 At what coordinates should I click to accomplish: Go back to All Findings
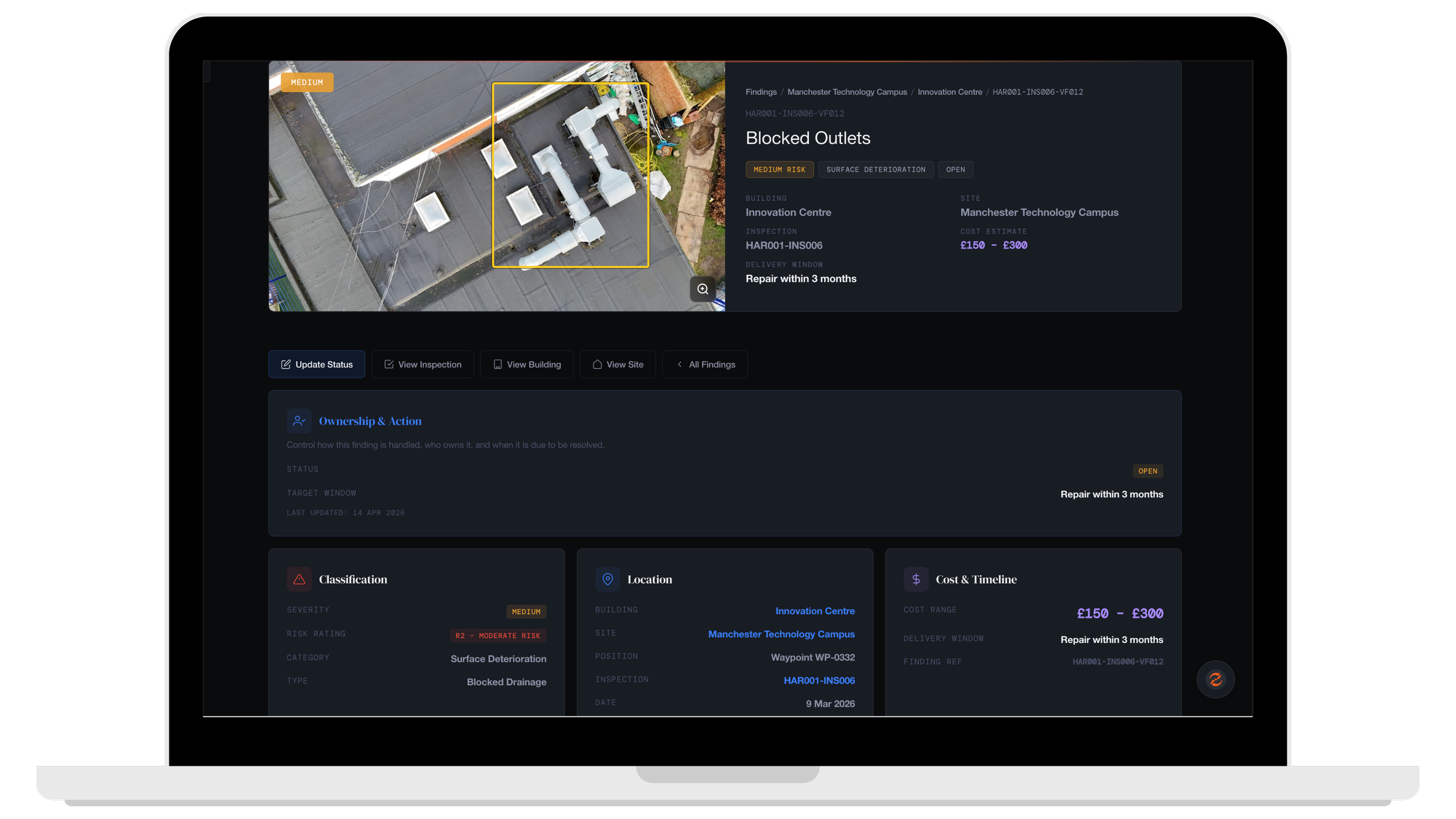coord(705,364)
